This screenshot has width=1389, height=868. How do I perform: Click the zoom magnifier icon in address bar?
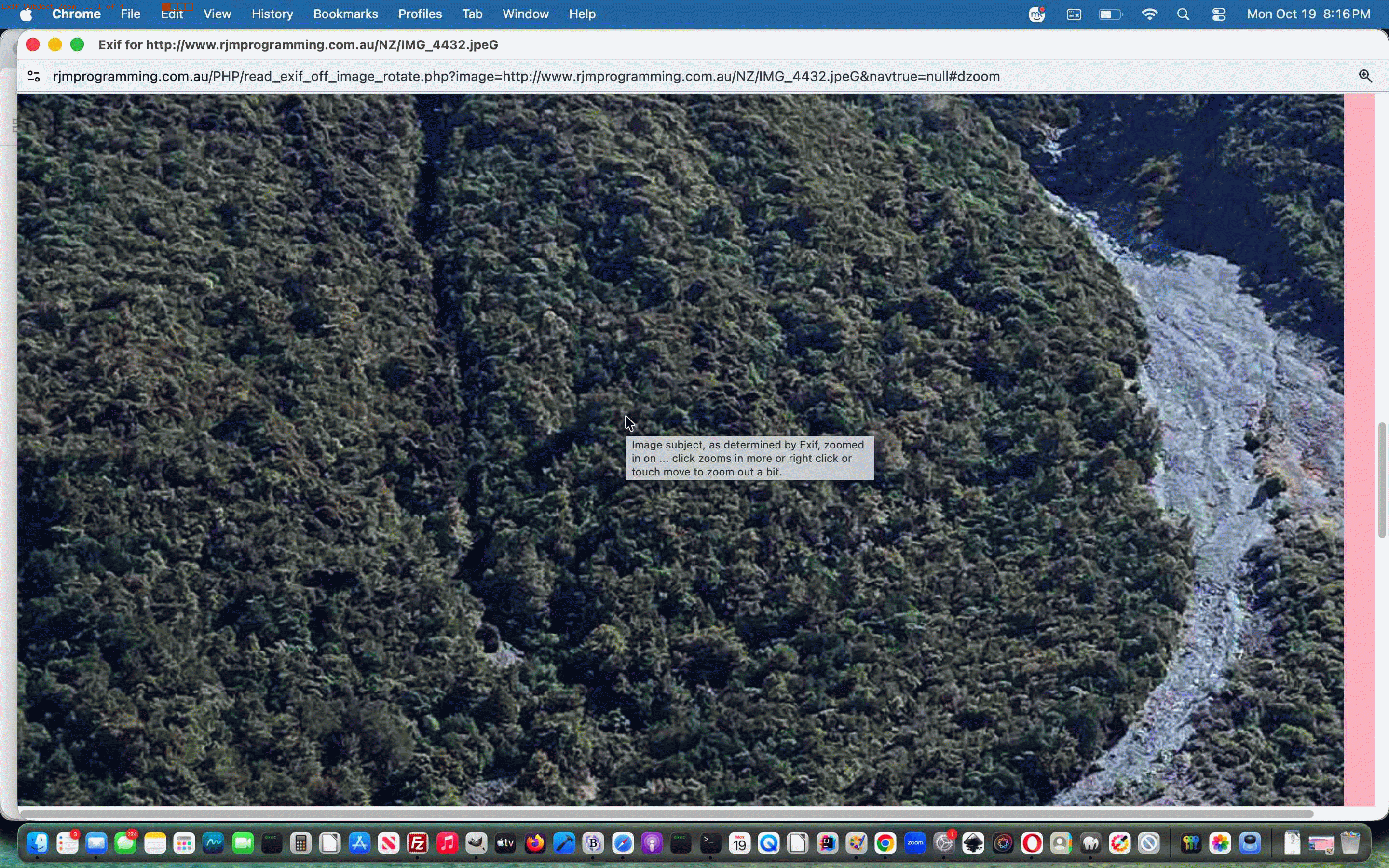pos(1365,76)
